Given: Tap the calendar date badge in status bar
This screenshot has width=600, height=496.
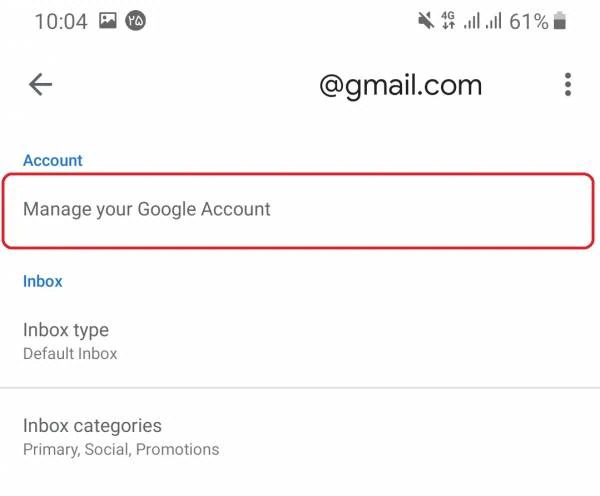Looking at the screenshot, I should click(135, 21).
